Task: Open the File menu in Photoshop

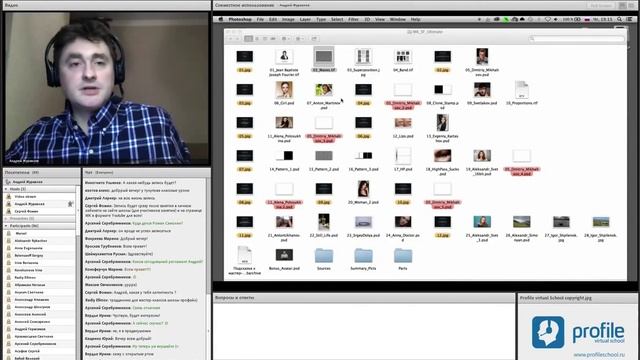Action: 260,19
